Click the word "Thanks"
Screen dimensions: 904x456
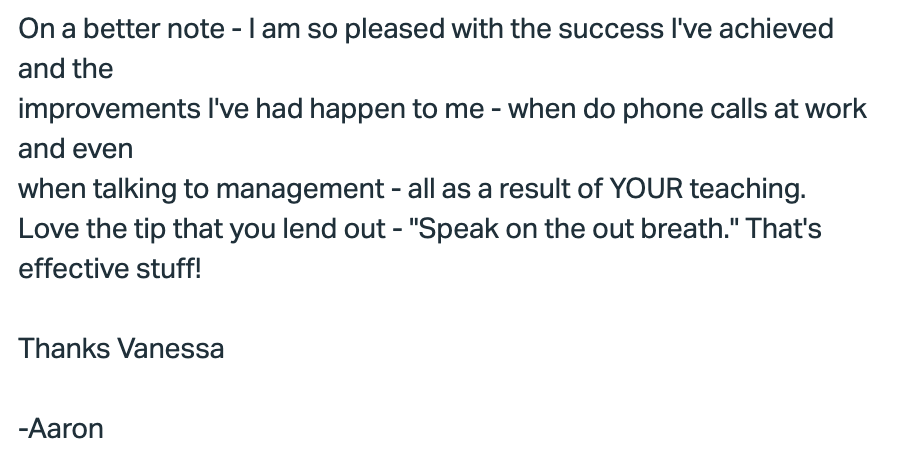pos(64,349)
